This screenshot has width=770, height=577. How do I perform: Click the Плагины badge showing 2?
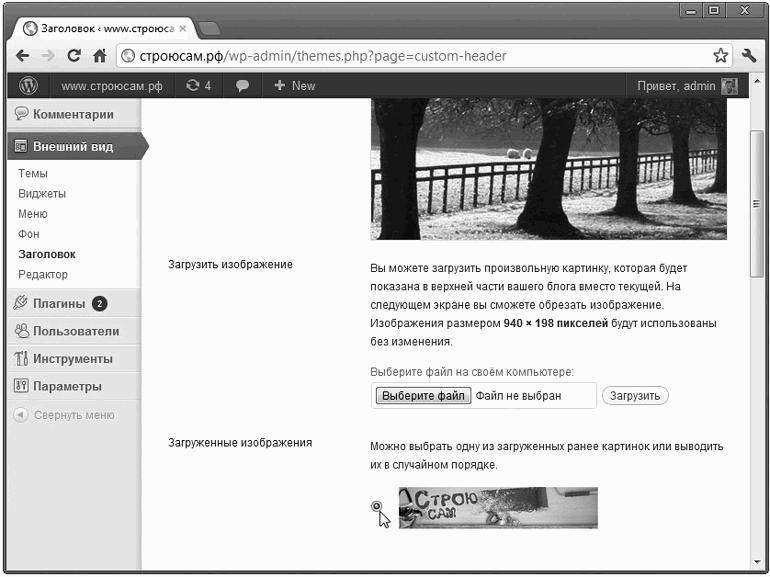(99, 303)
